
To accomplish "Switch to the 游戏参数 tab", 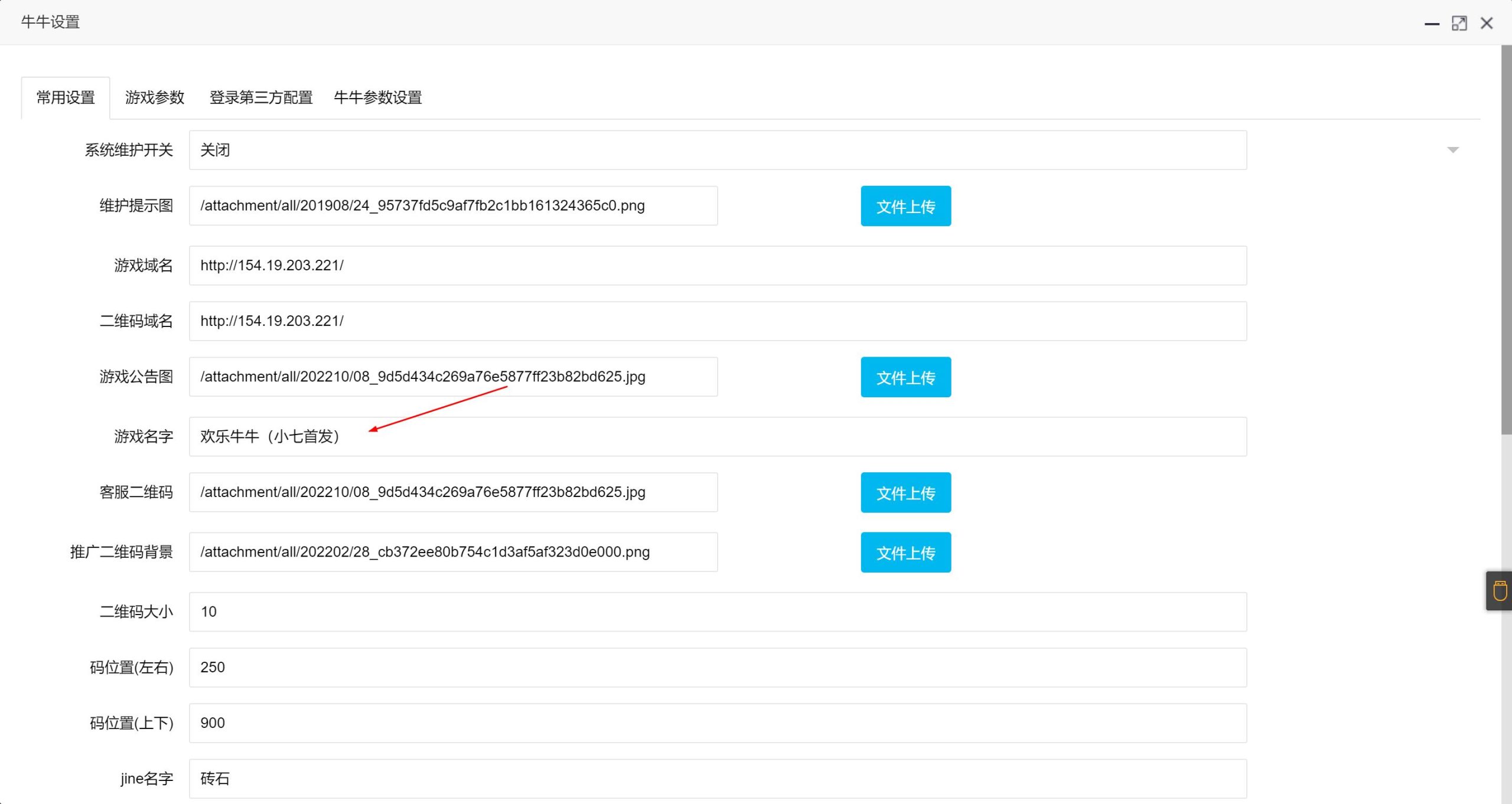I will click(x=155, y=97).
